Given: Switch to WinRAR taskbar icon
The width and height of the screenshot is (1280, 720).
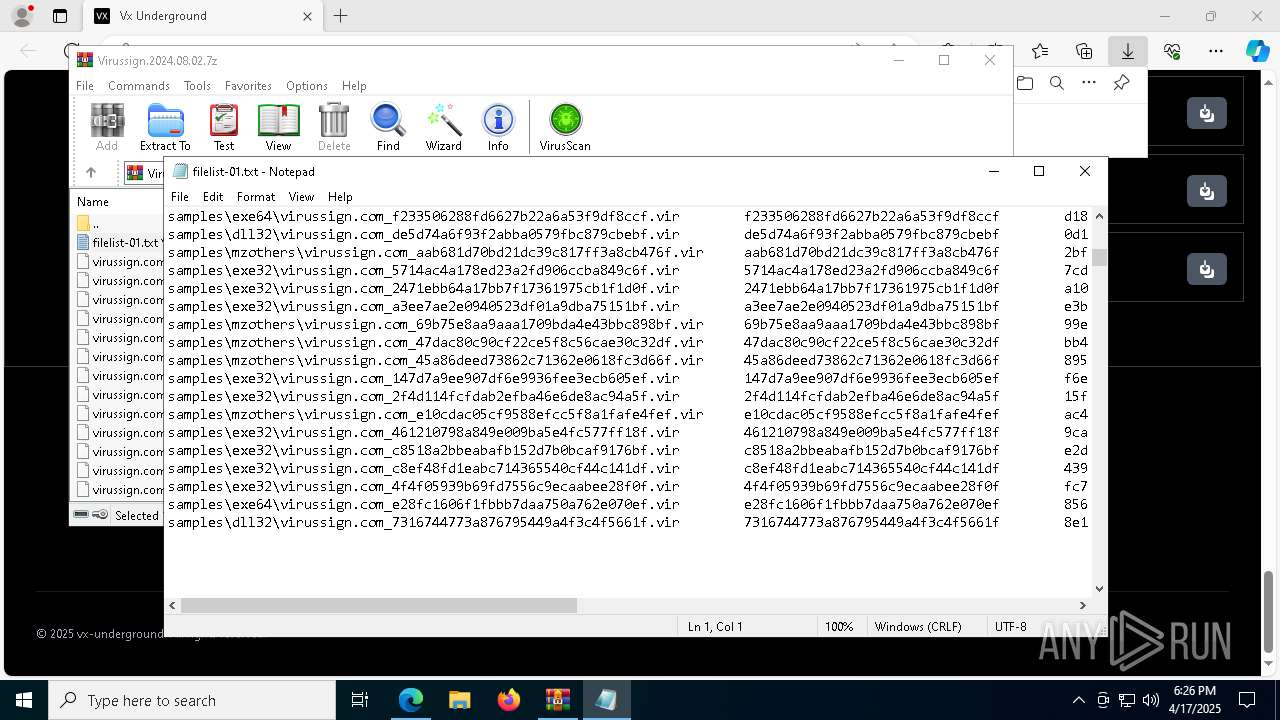Looking at the screenshot, I should [557, 700].
